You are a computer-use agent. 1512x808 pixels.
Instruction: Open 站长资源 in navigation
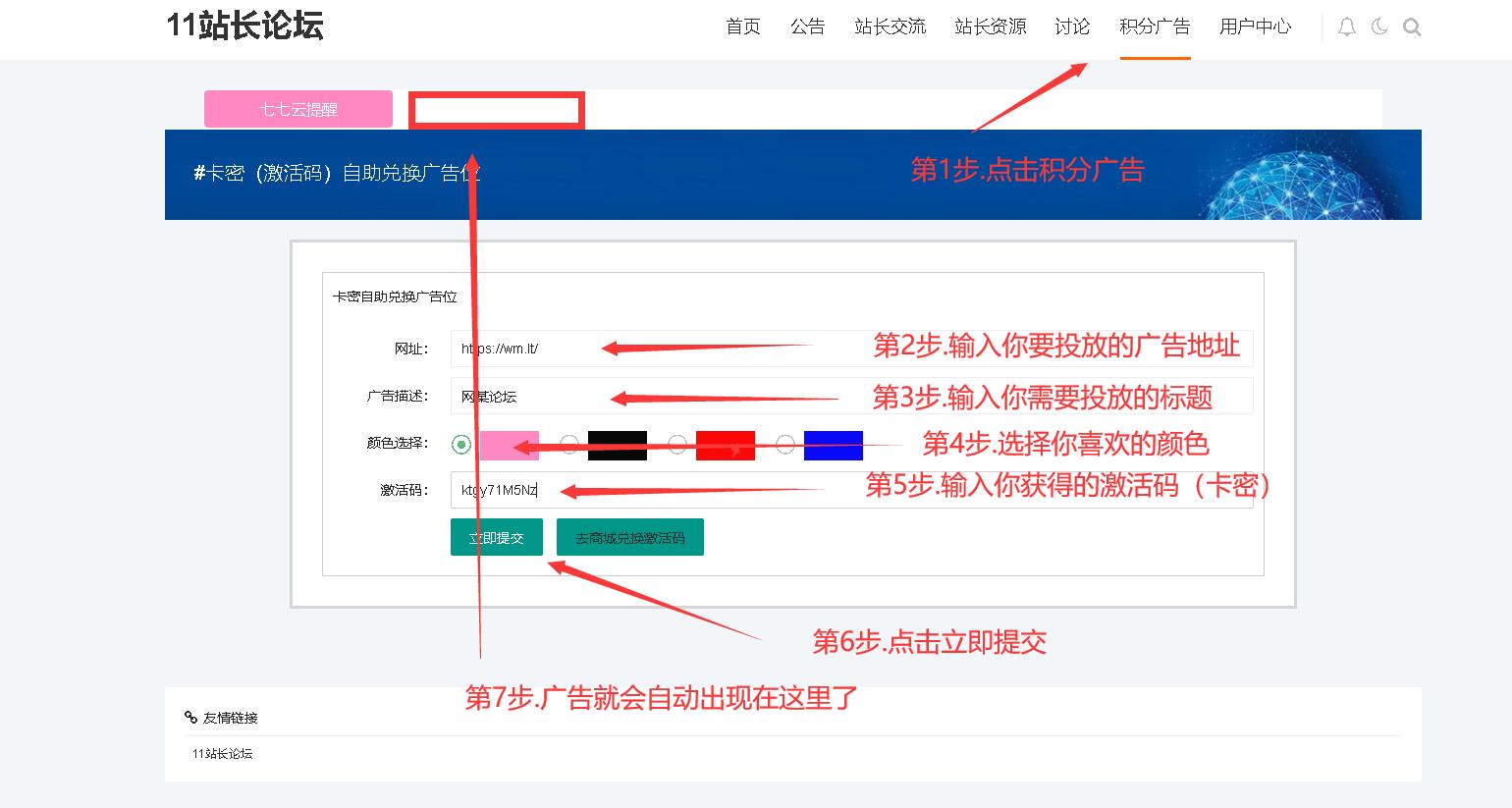[990, 27]
